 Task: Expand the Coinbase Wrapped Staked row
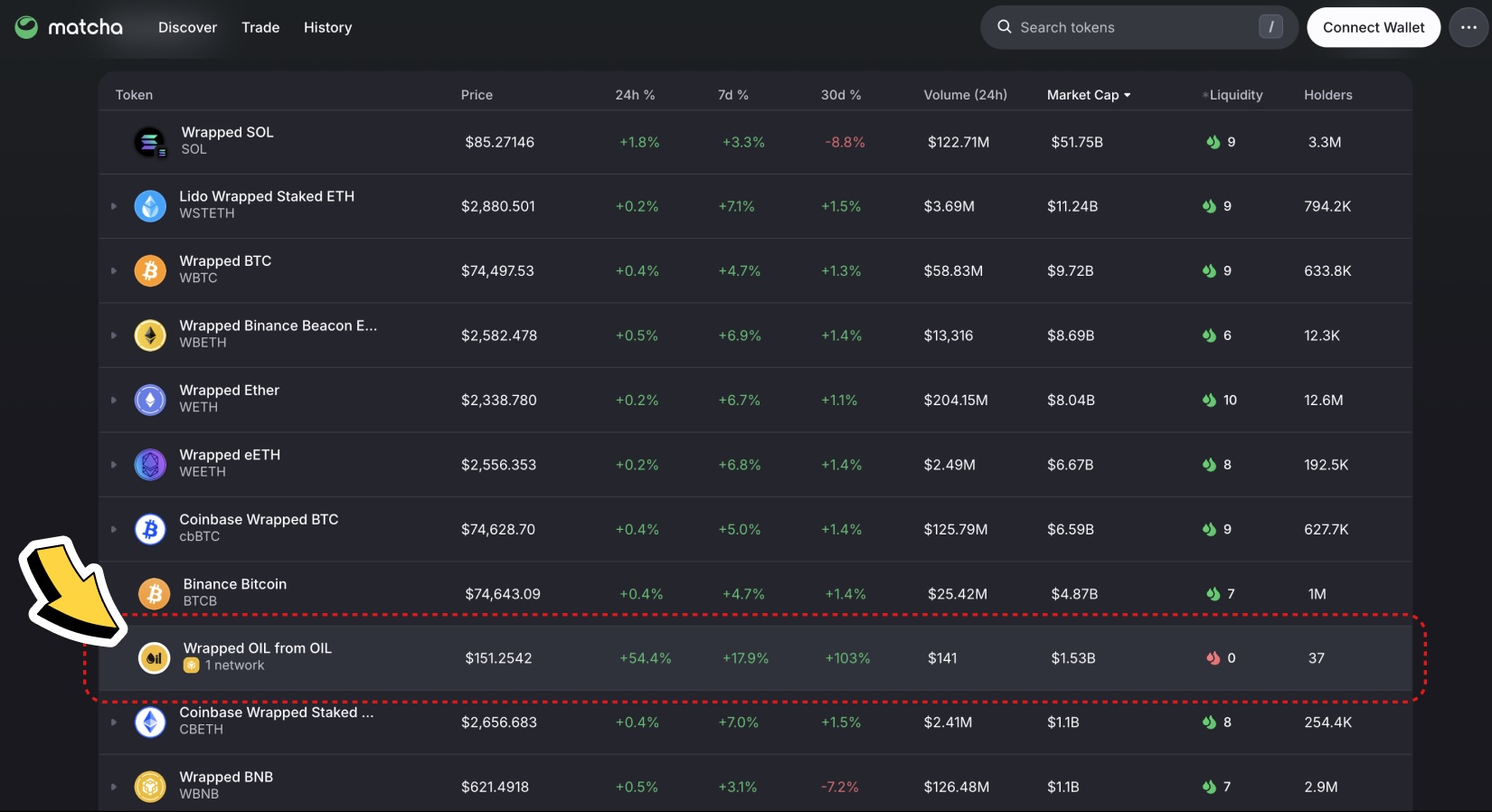point(114,722)
